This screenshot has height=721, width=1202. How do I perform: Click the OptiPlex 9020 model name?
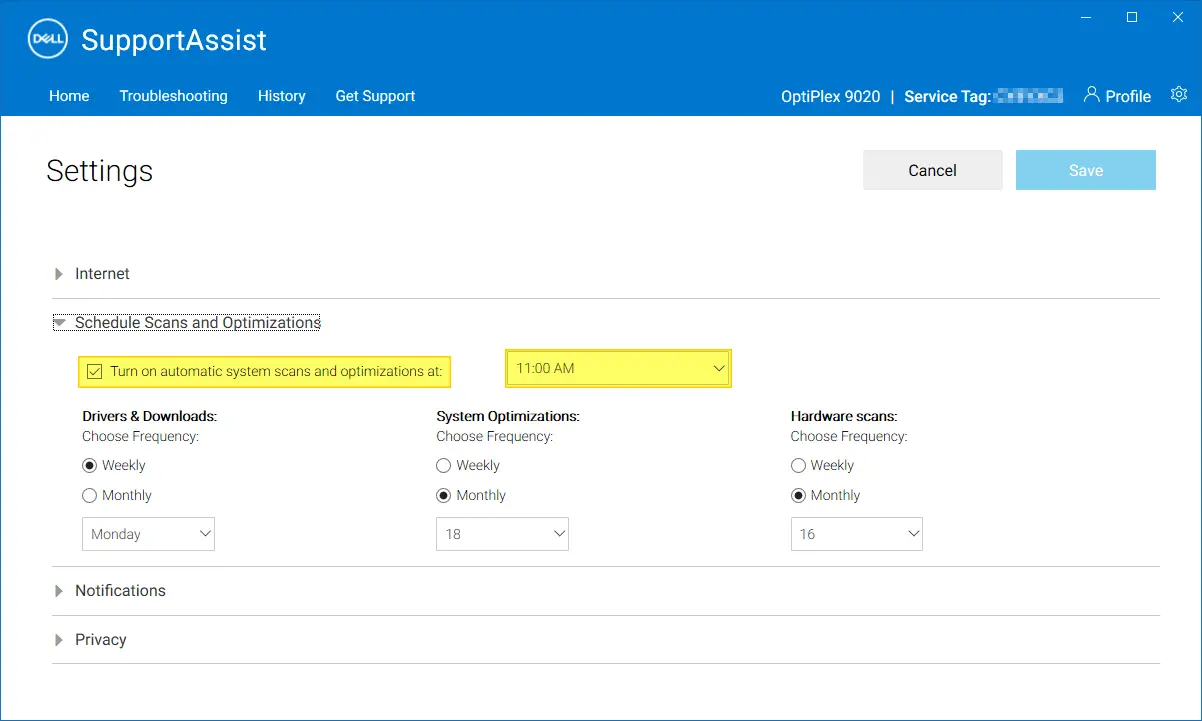click(x=830, y=96)
